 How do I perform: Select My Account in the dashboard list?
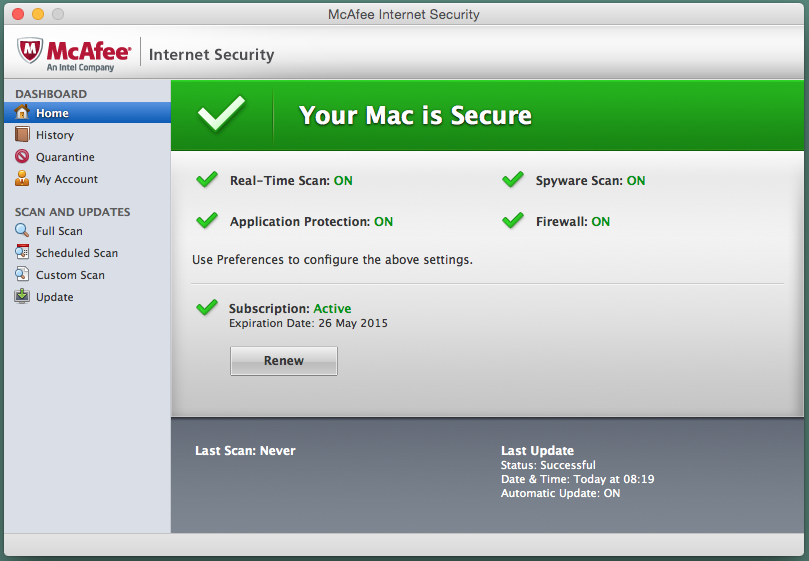pos(67,179)
